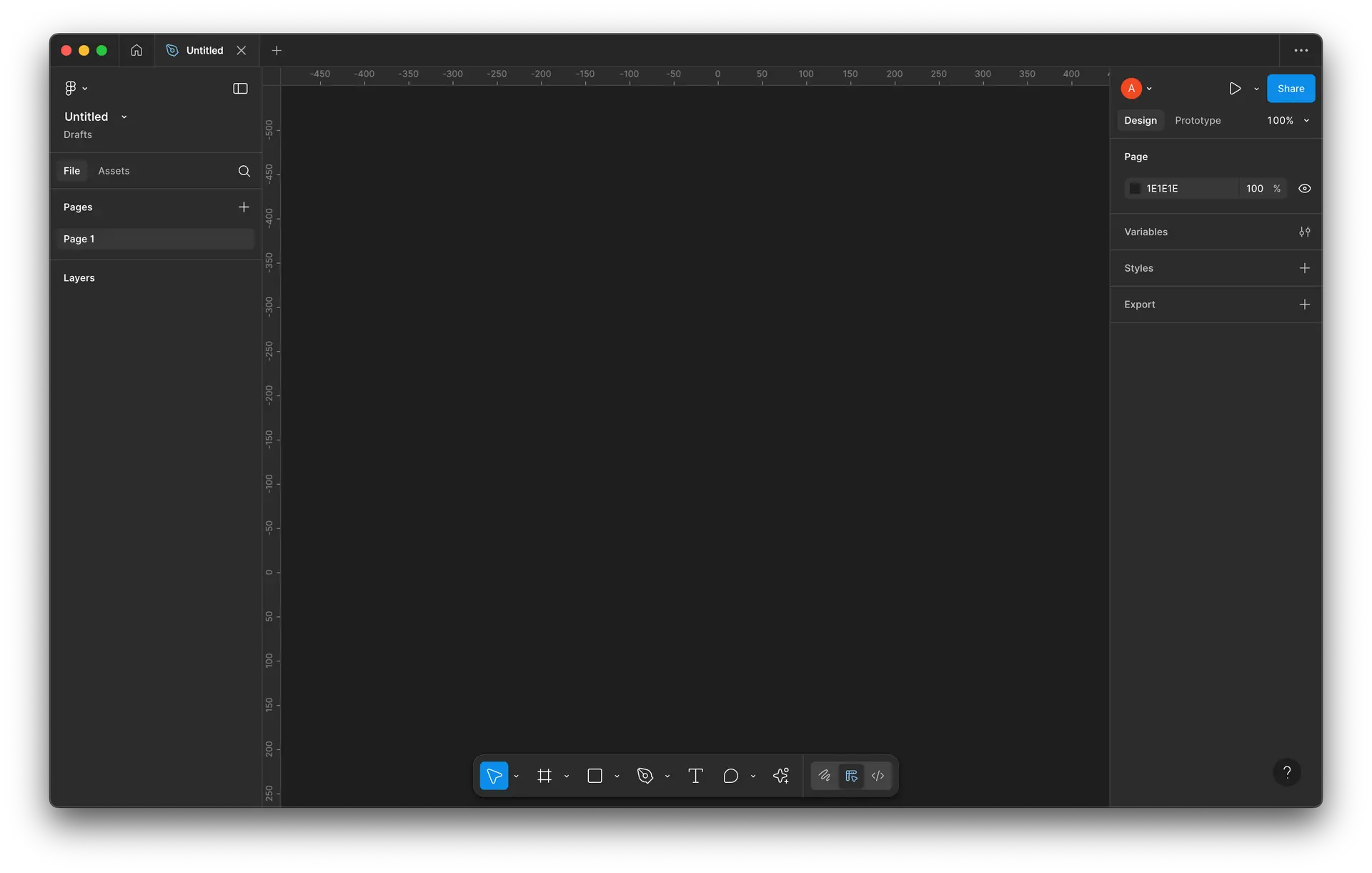Toggle page background visibility eye
Image resolution: width=1372 pixels, height=873 pixels.
[x=1304, y=189]
